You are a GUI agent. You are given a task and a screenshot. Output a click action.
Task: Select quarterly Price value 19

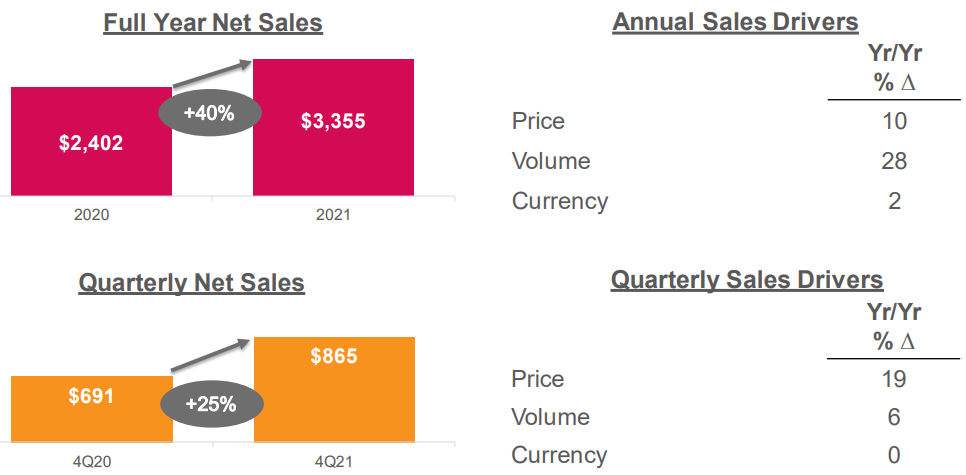point(895,378)
